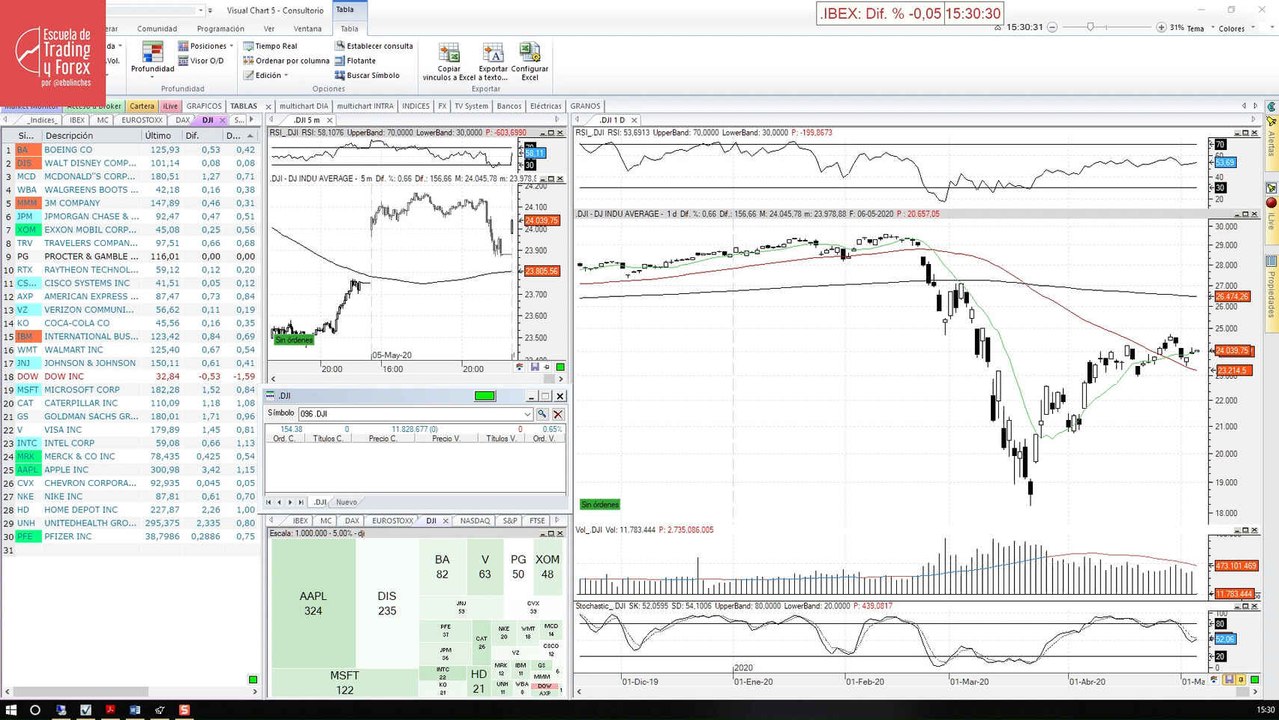Click Establecer consulta in Opciones
1279x720 pixels.
(x=373, y=46)
